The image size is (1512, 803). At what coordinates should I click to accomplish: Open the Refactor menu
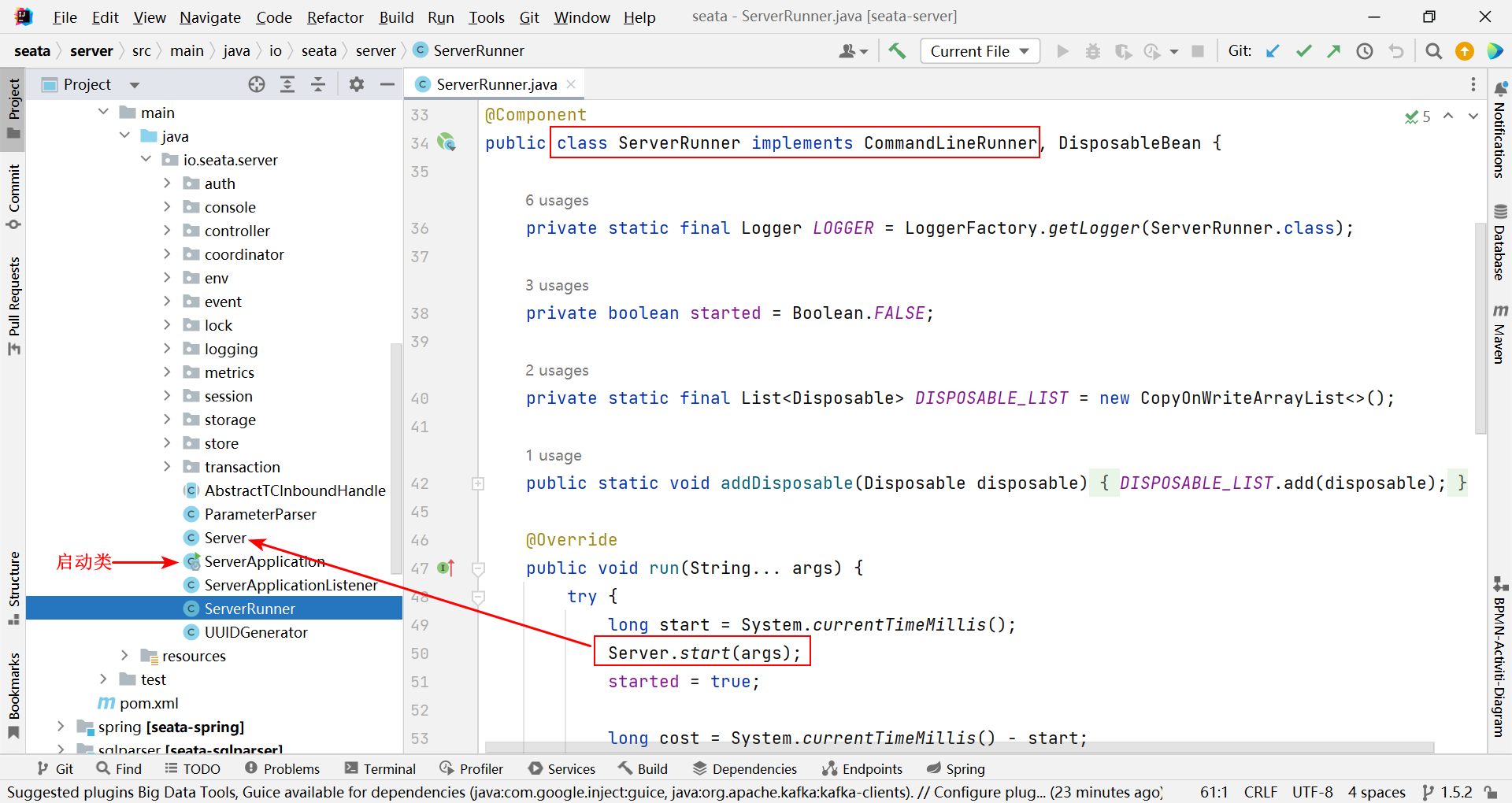click(335, 17)
